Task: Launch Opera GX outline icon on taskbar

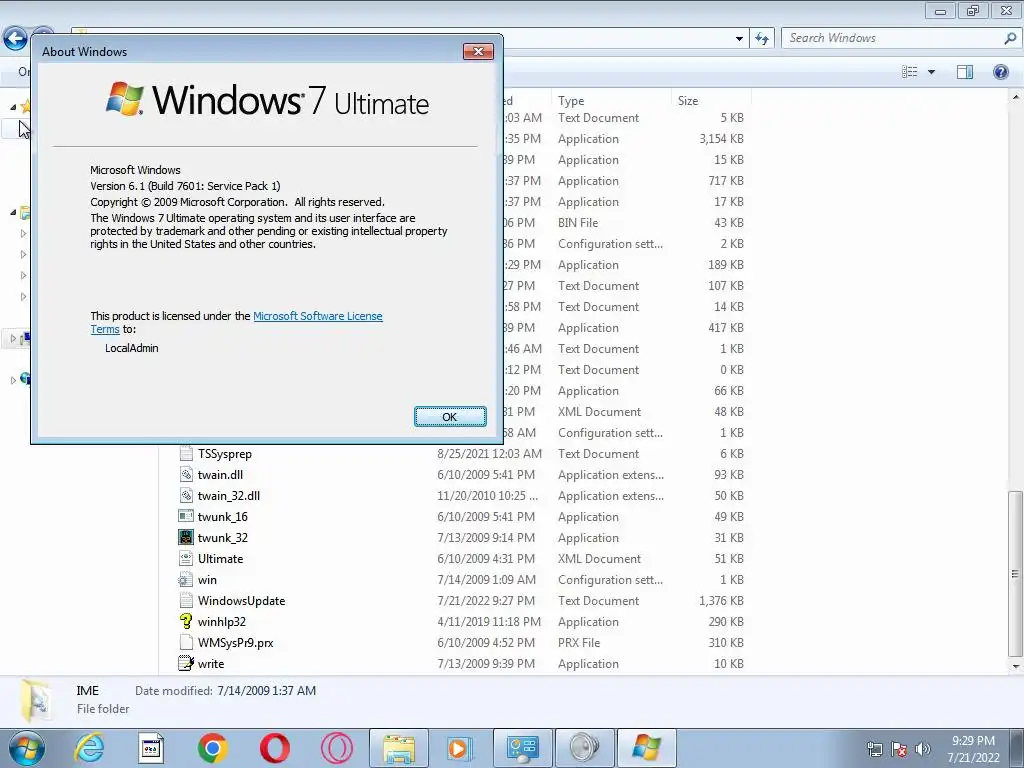Action: [x=336, y=748]
